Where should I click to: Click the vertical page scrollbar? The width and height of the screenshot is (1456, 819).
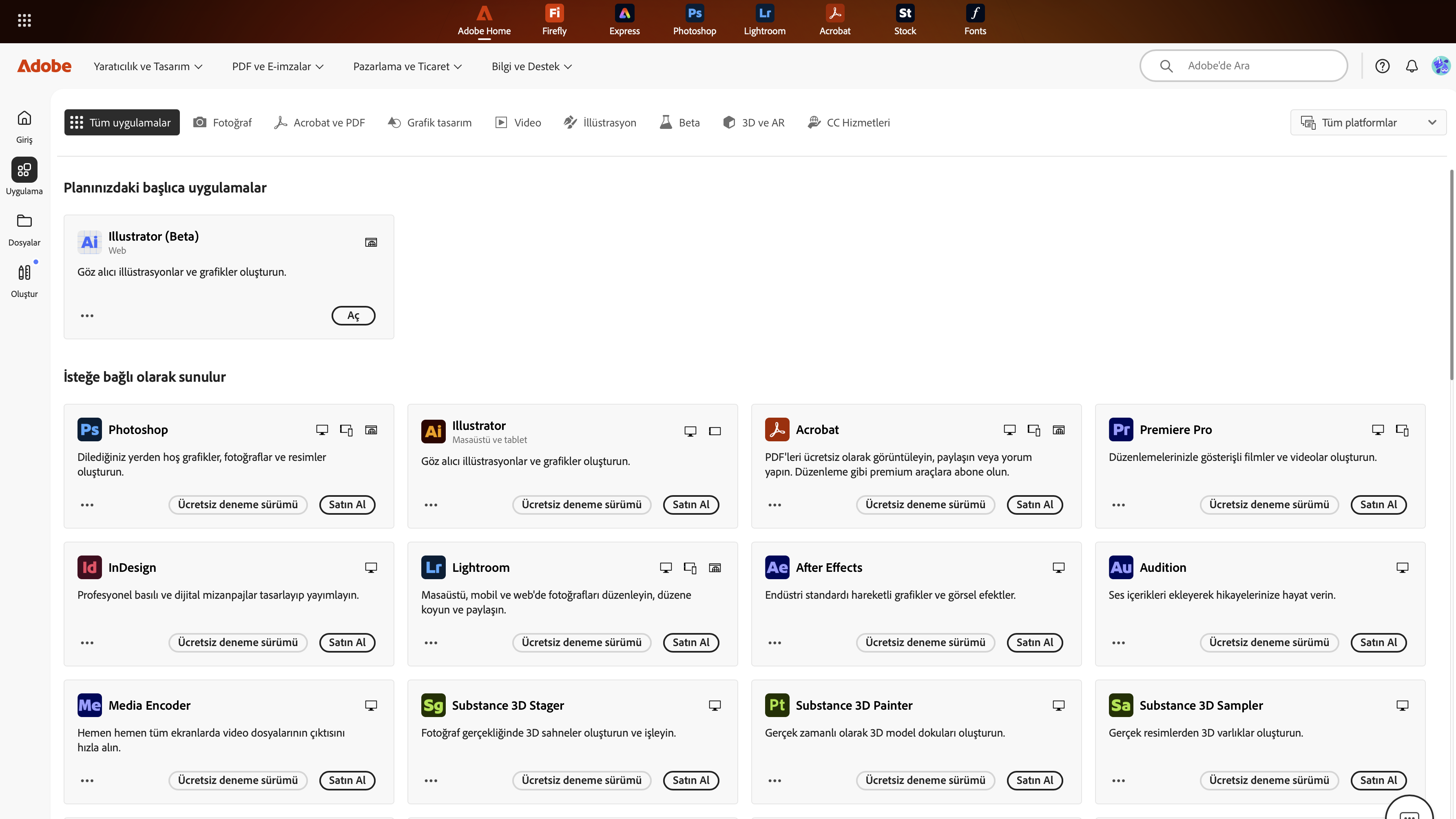1452,274
